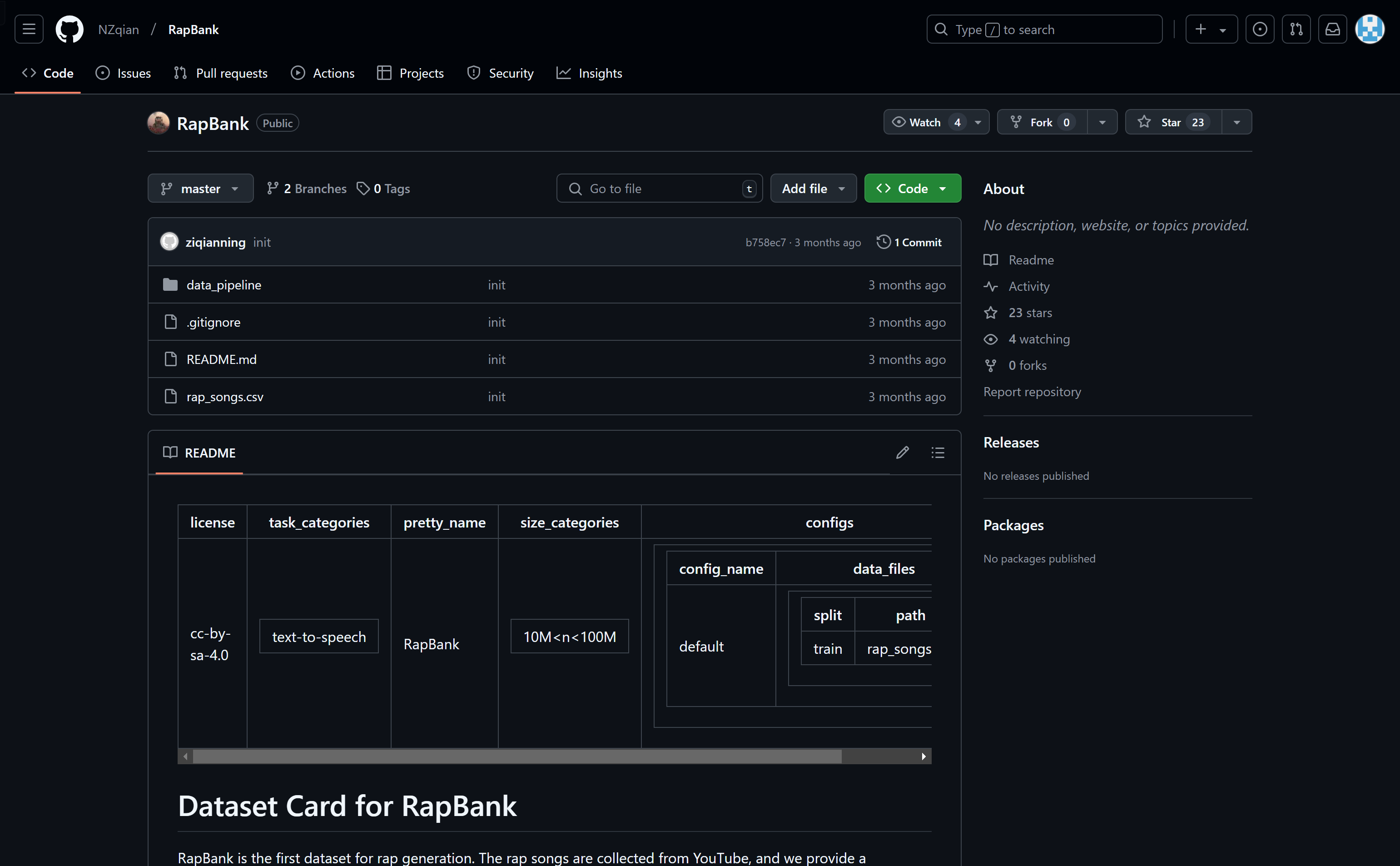
Task: Switch to the Code tab
Action: [x=48, y=73]
